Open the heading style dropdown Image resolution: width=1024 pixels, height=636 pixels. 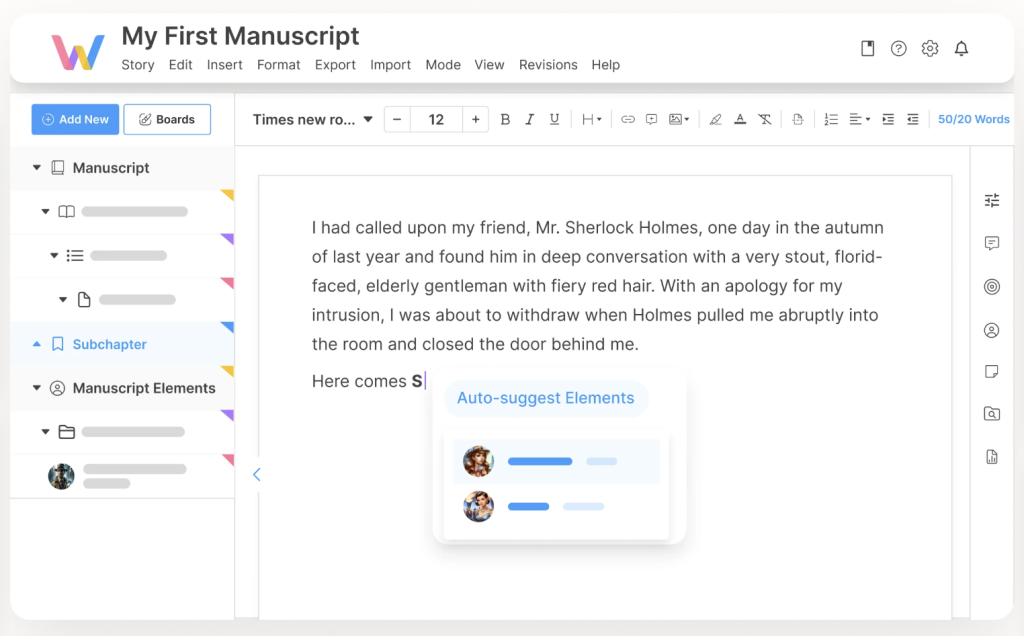coord(592,119)
